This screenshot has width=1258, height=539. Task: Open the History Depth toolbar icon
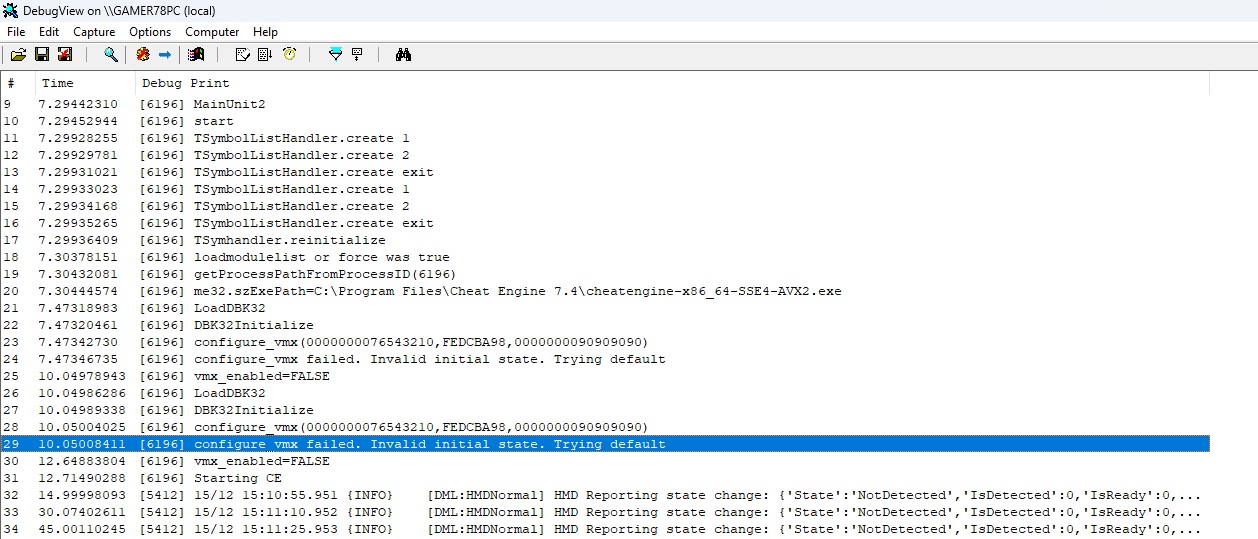pos(357,55)
